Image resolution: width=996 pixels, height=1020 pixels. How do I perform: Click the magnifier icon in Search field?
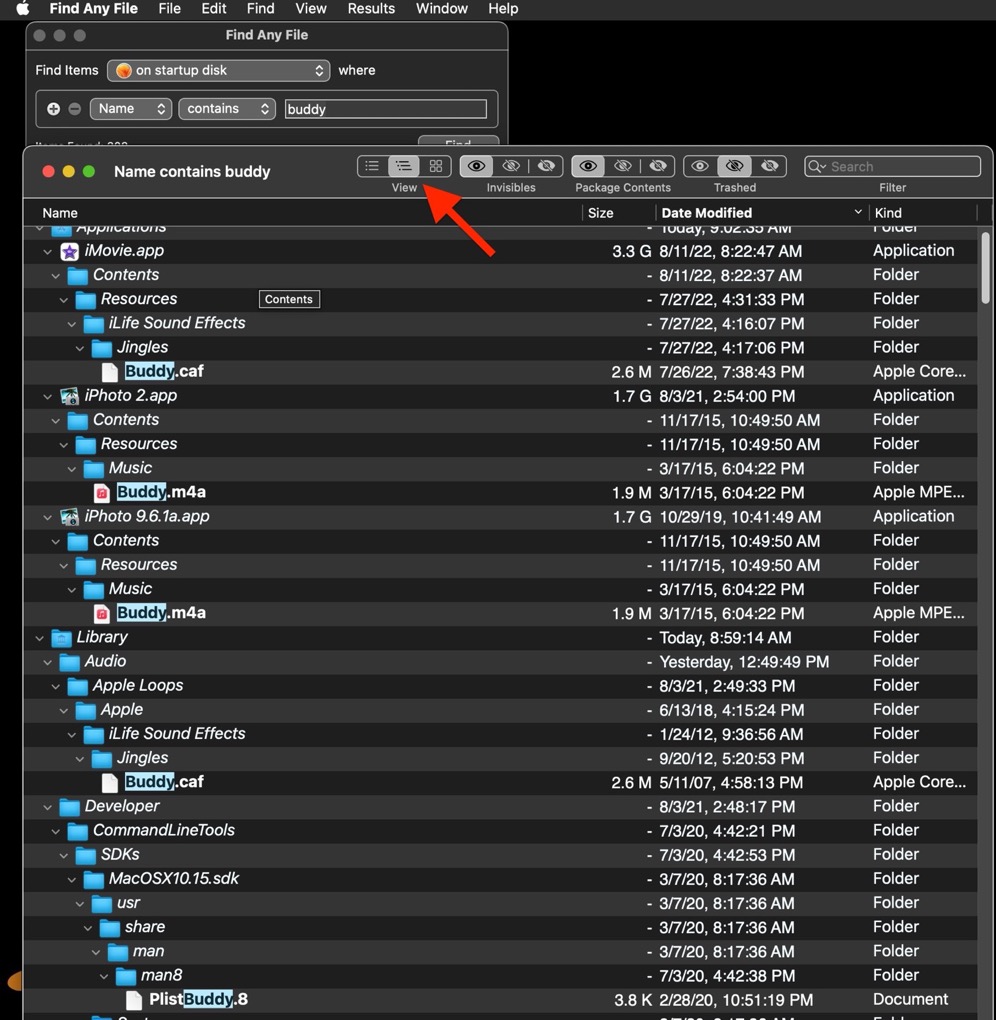(816, 167)
